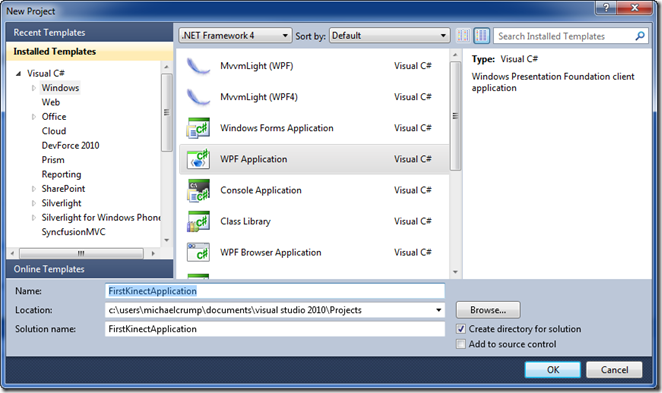This screenshot has width=662, height=393.
Task: Open the dialog Help question-mark button
Action: click(x=606, y=7)
